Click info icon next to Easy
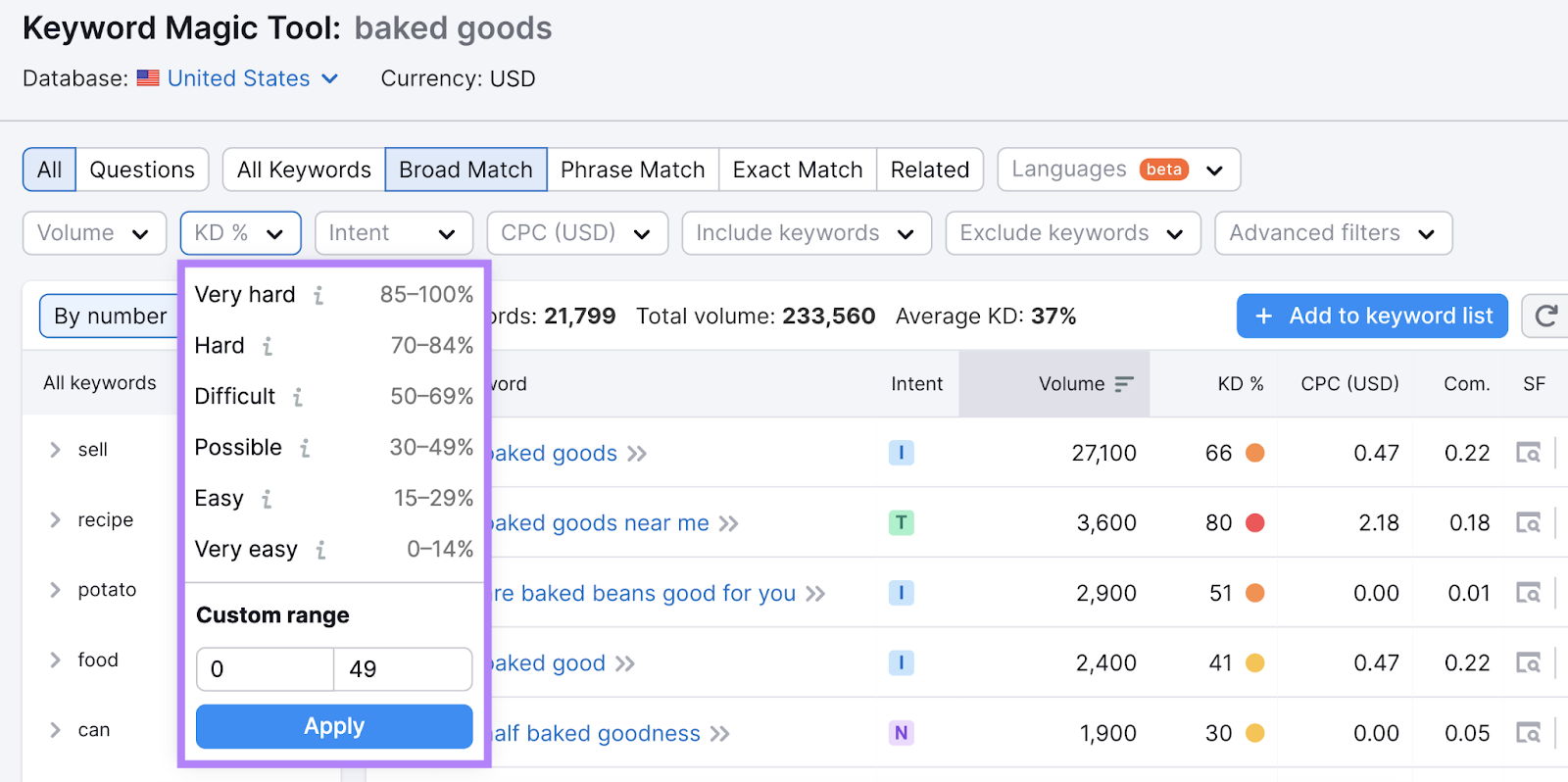 [x=267, y=499]
